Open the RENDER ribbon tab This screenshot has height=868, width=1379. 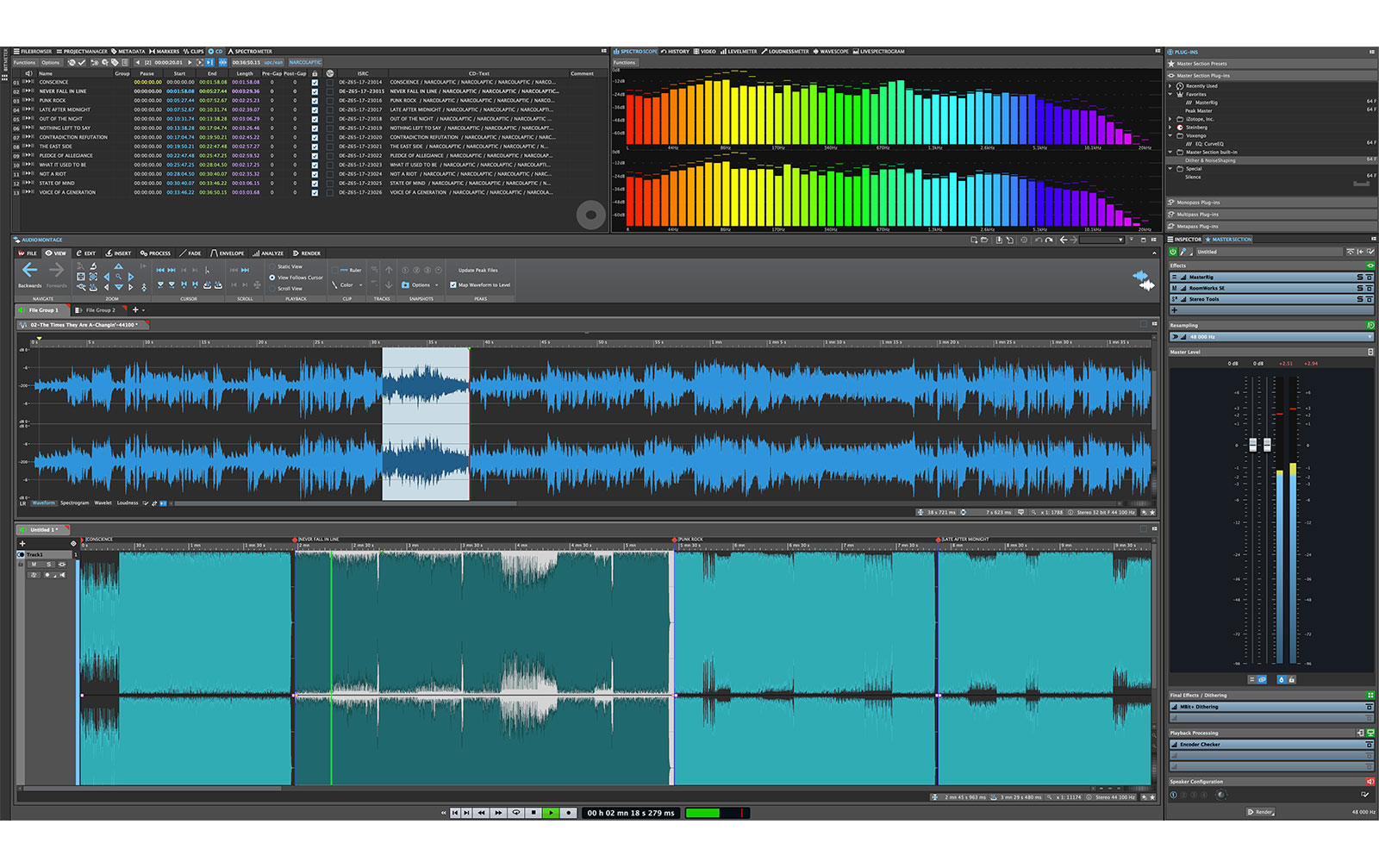[307, 253]
